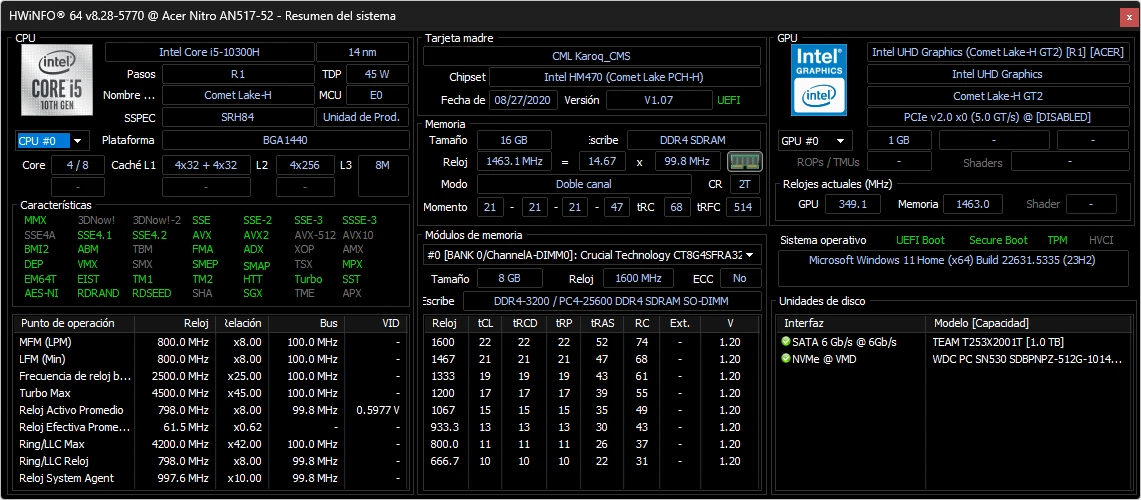Click the module size 8 GB field
The image size is (1141, 500).
click(x=509, y=278)
